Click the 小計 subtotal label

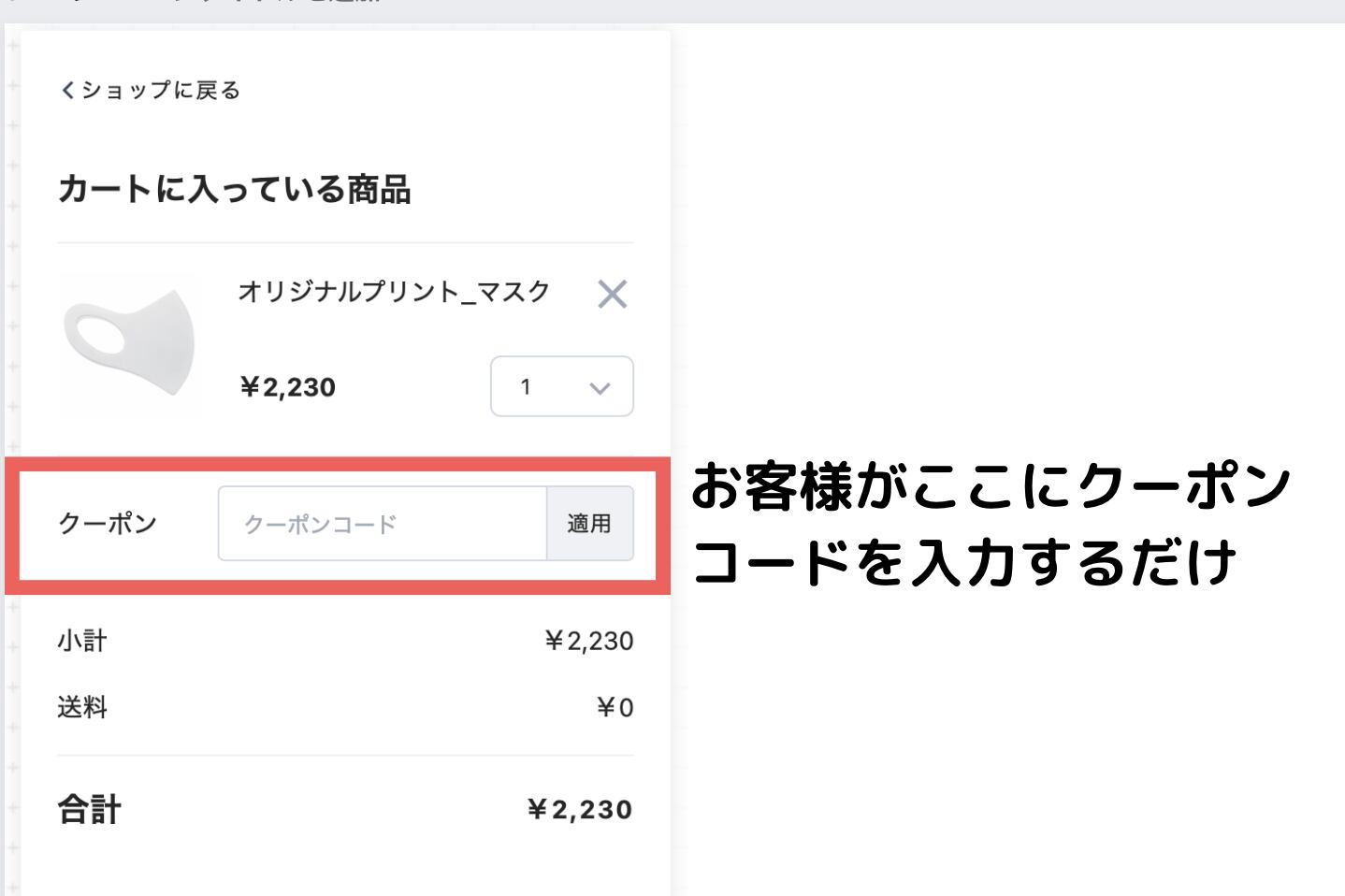pos(82,641)
